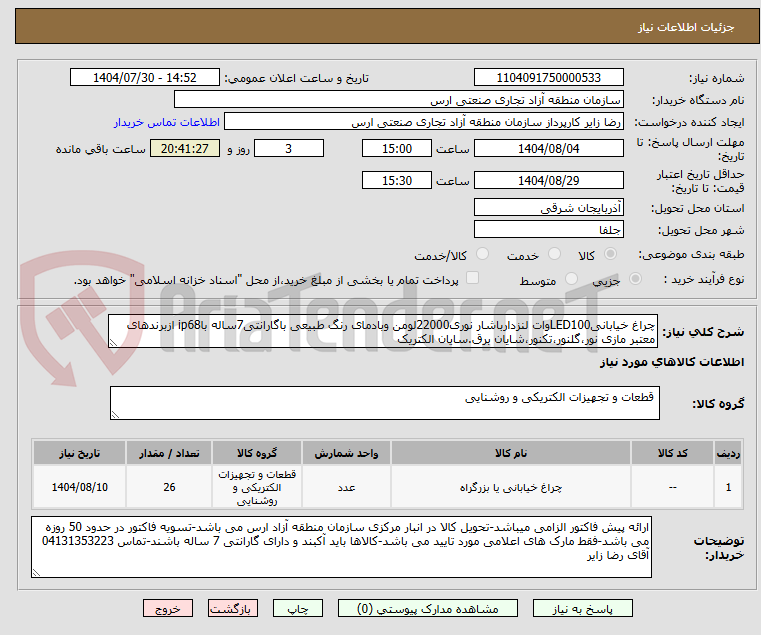Open اطلاعات تماس خریدار link
This screenshot has height=635, width=761.
pos(167,122)
